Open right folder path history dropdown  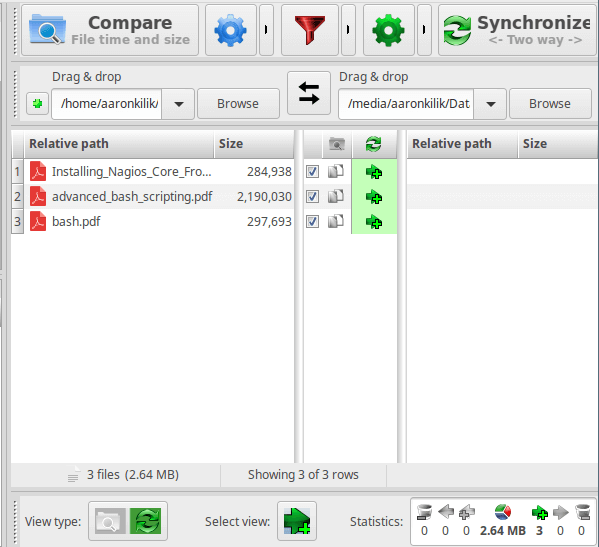tap(491, 104)
